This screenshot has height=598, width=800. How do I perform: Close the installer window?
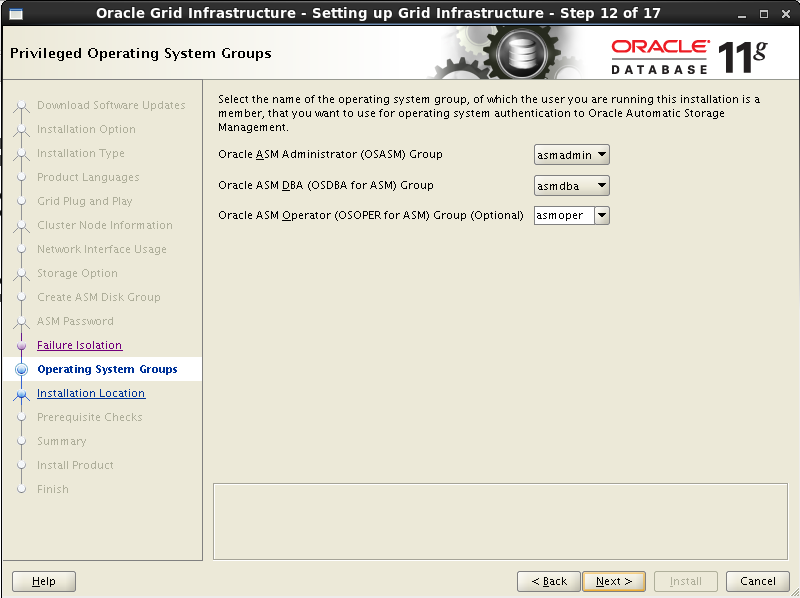[x=786, y=14]
